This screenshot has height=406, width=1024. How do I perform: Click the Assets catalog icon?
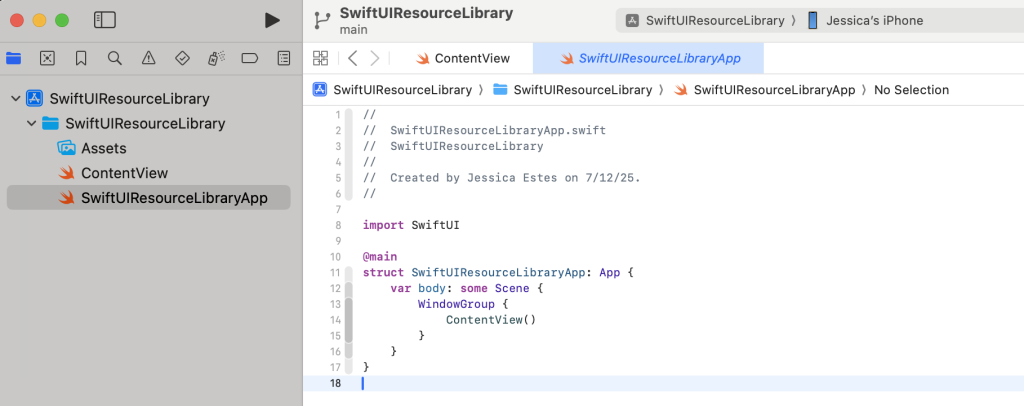(66, 148)
